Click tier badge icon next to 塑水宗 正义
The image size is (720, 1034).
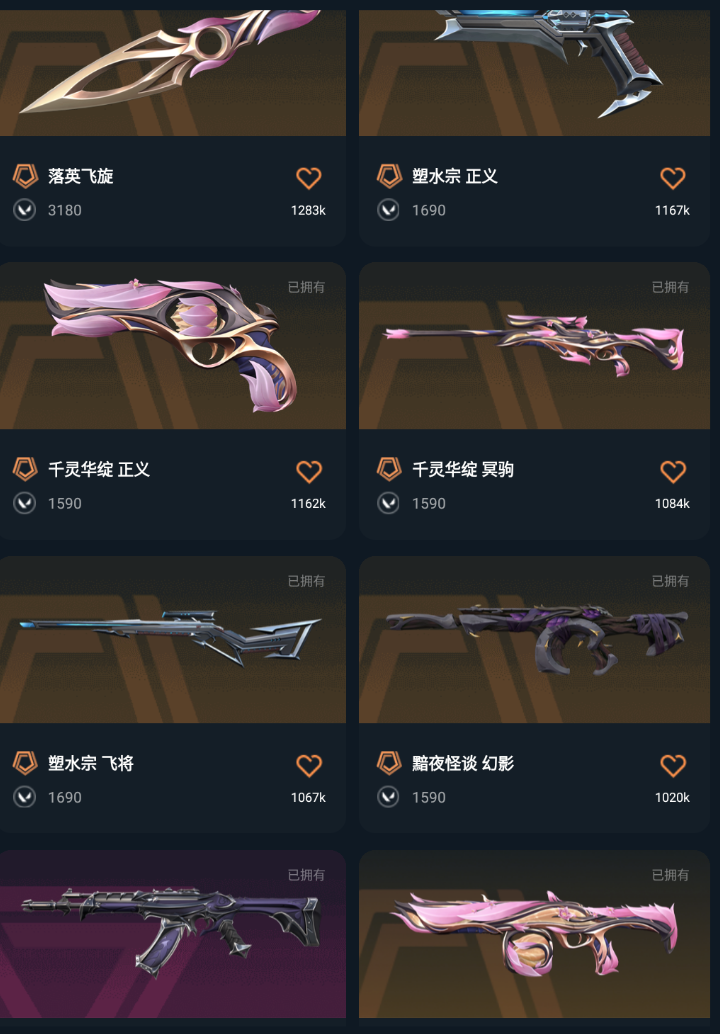click(389, 176)
